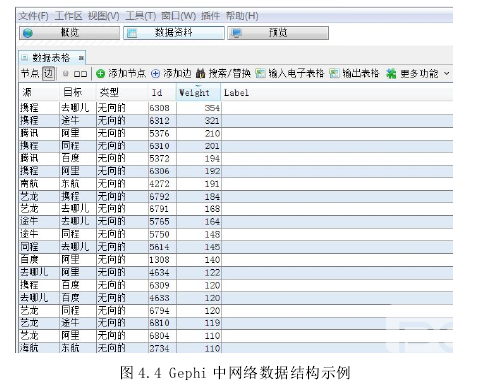Click the binoculars Search/Replace (搜索/替换) icon
Image resolution: width=491 pixels, height=384 pixels.
pos(200,73)
